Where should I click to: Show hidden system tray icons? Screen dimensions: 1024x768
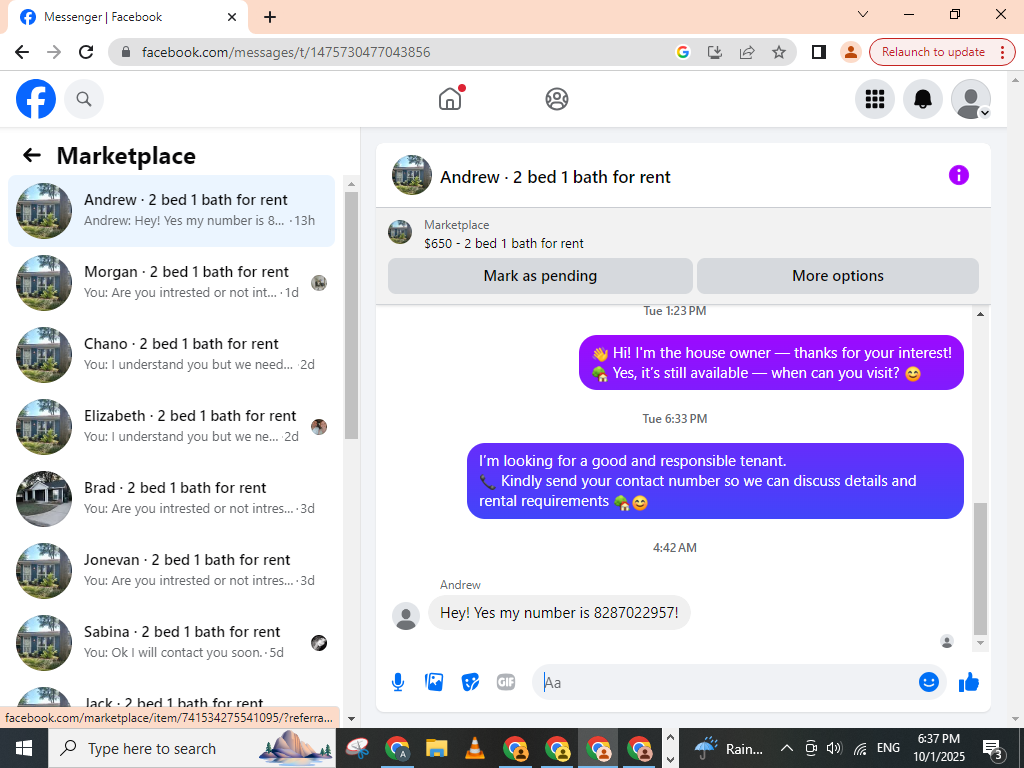[x=786, y=748]
